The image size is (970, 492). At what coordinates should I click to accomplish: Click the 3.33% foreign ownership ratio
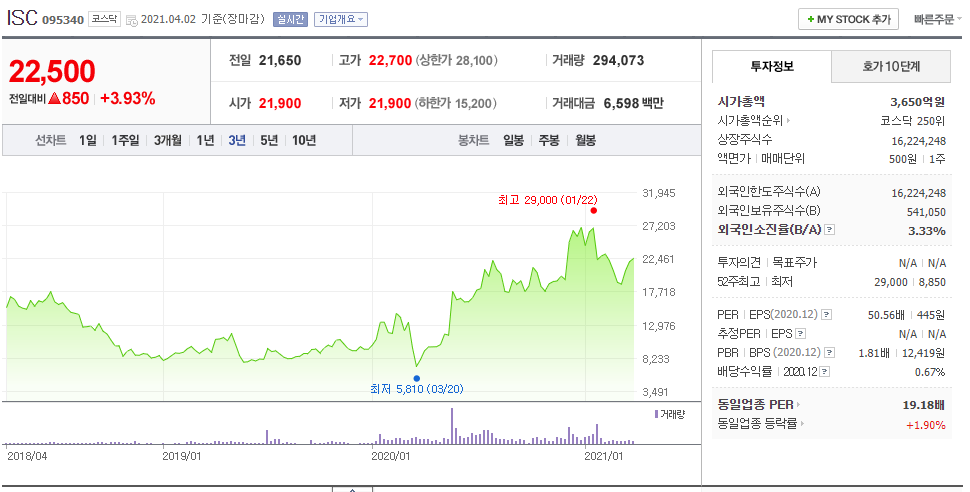927,231
